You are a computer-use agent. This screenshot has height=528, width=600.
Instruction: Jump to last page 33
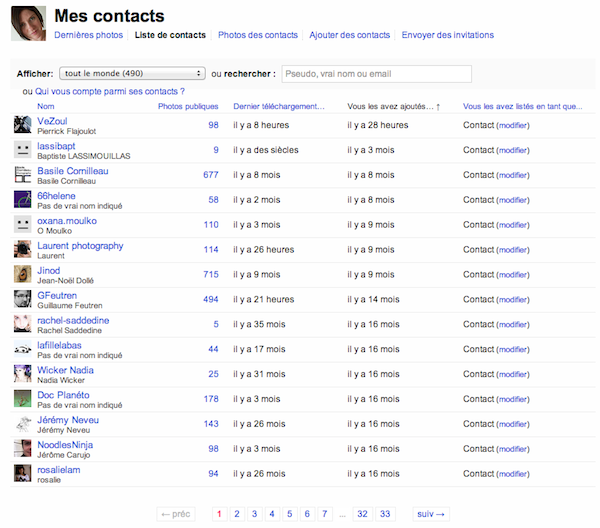click(x=385, y=514)
